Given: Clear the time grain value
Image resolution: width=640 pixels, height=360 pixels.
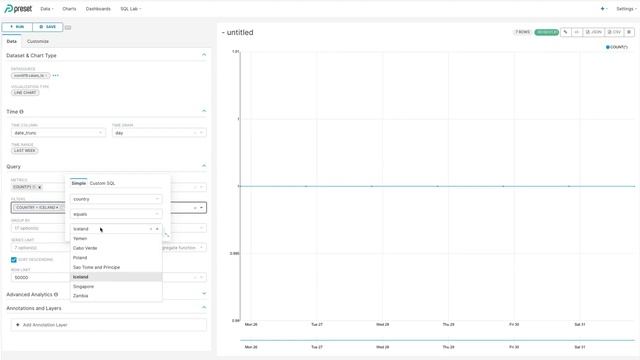Looking at the screenshot, I should pyautogui.click(x=195, y=133).
